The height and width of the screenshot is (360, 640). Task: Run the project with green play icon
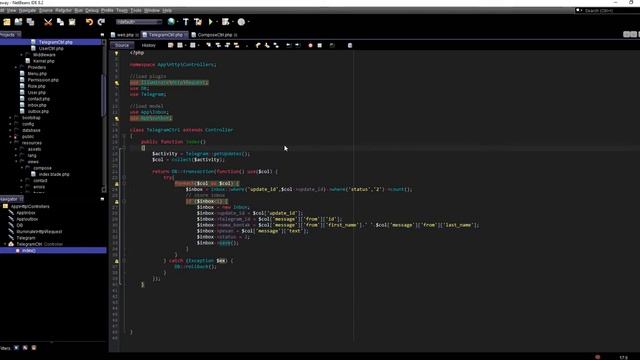(211, 22)
